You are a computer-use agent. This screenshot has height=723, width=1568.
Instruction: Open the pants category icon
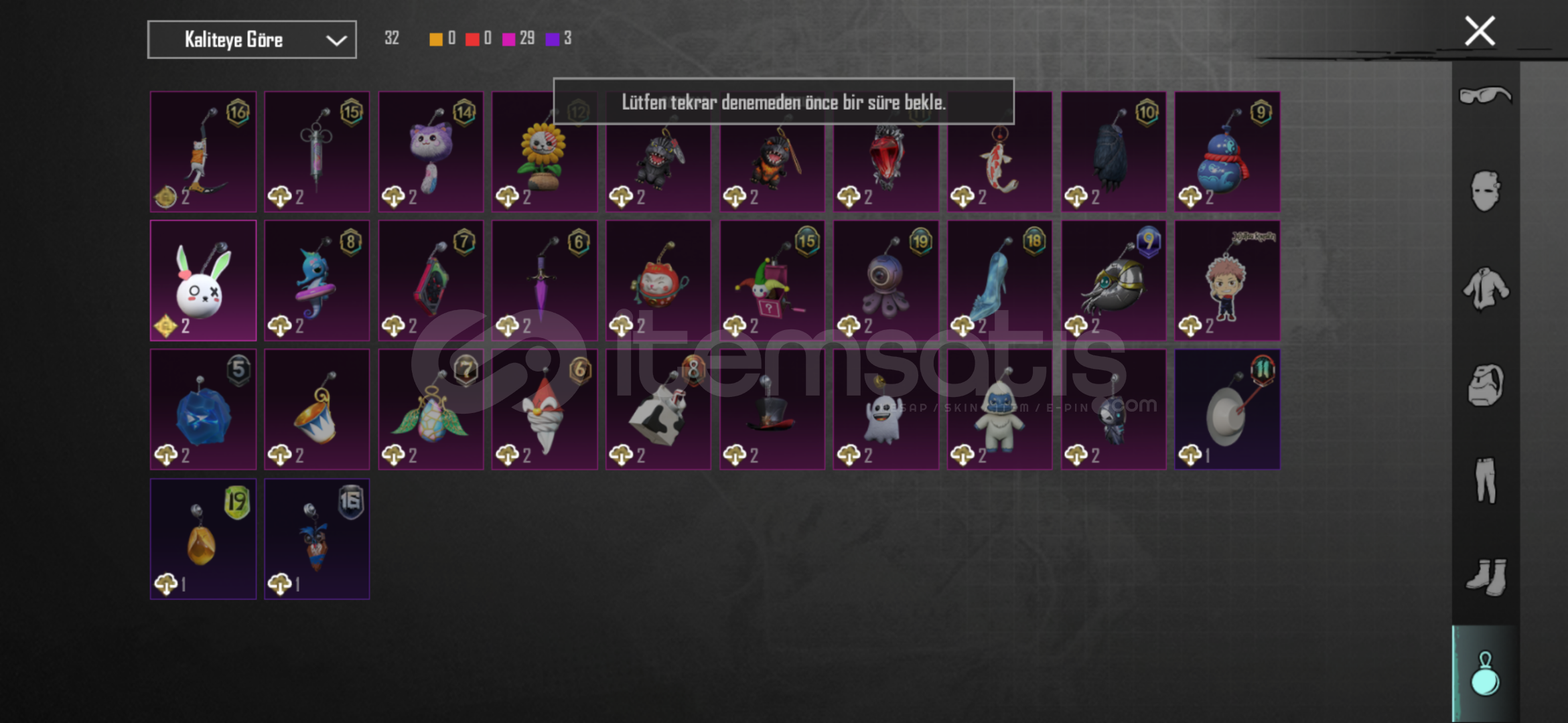[1485, 480]
